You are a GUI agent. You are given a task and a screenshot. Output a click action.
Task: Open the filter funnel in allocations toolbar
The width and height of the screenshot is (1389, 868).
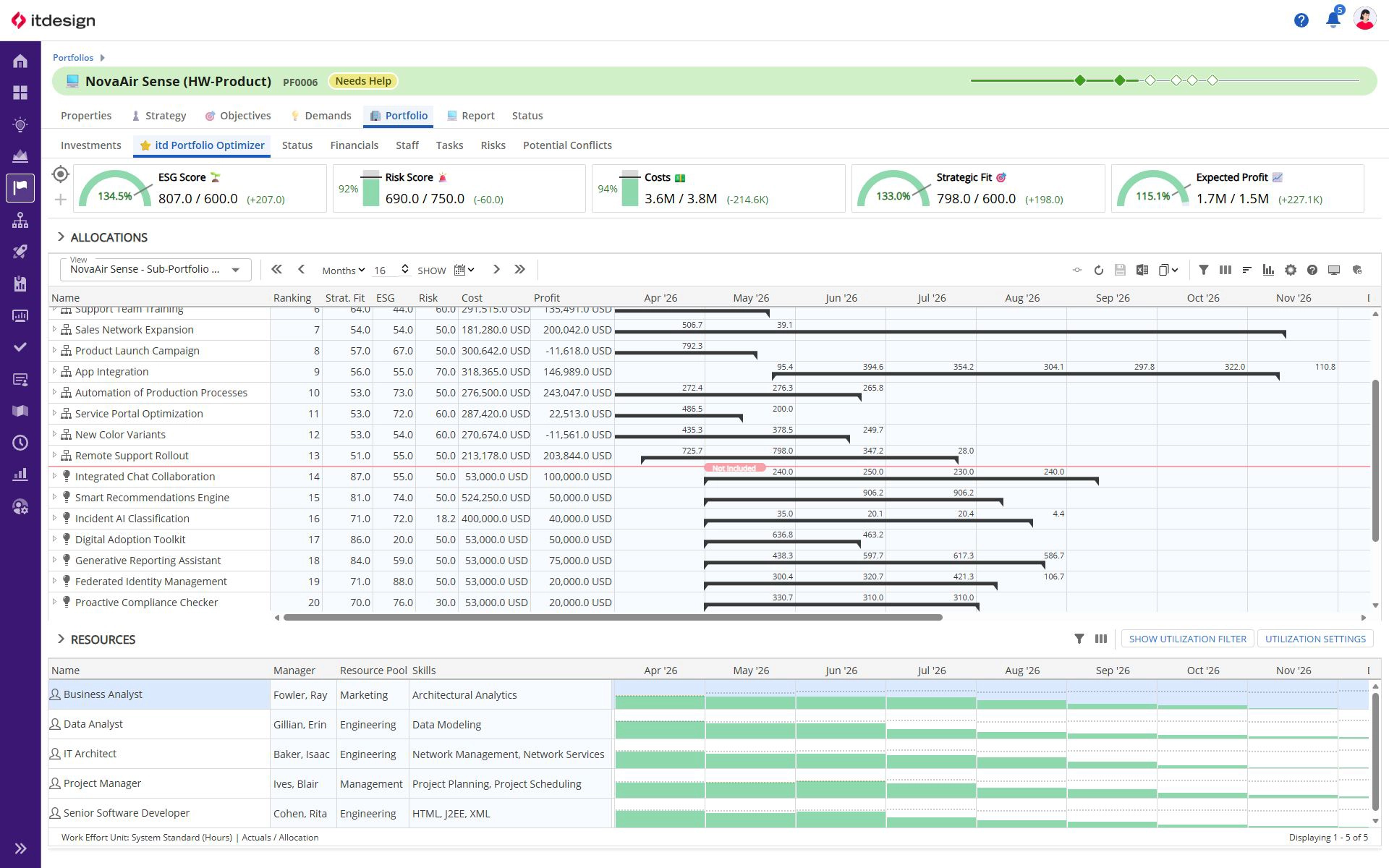pyautogui.click(x=1203, y=270)
